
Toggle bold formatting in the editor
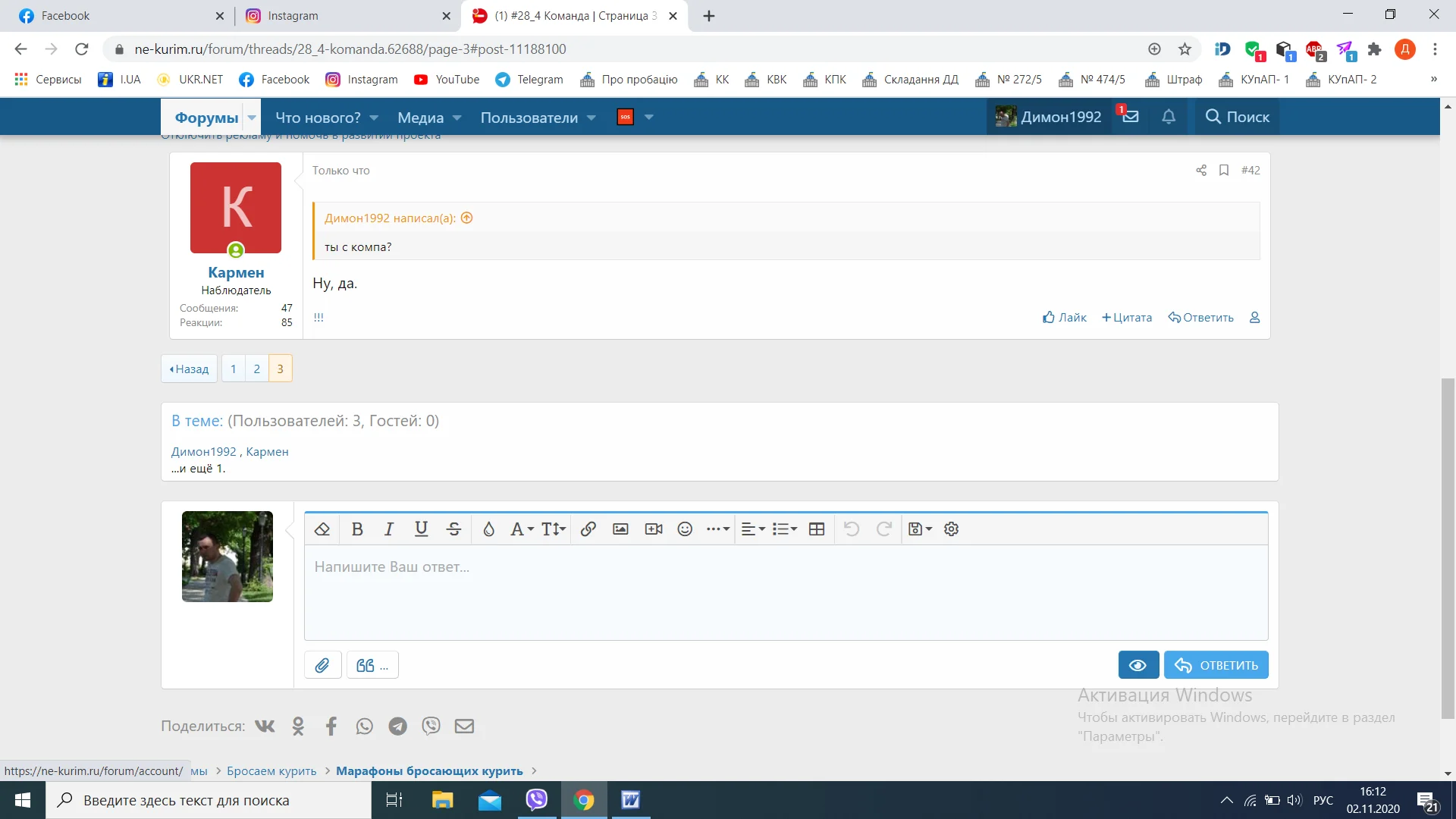tap(357, 529)
